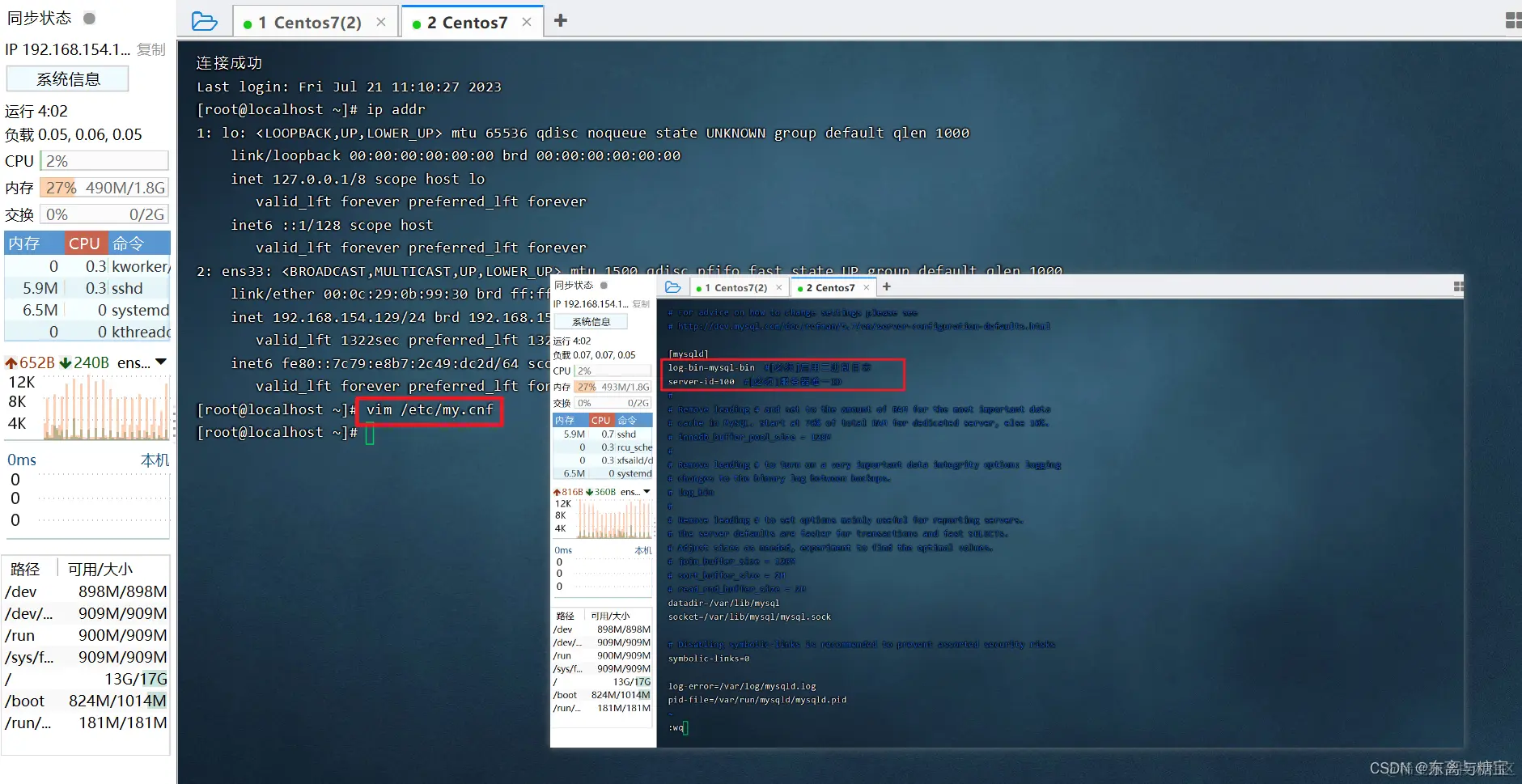
Task: Close the main window's "1 Centos7(2)" tab
Action: tap(381, 22)
